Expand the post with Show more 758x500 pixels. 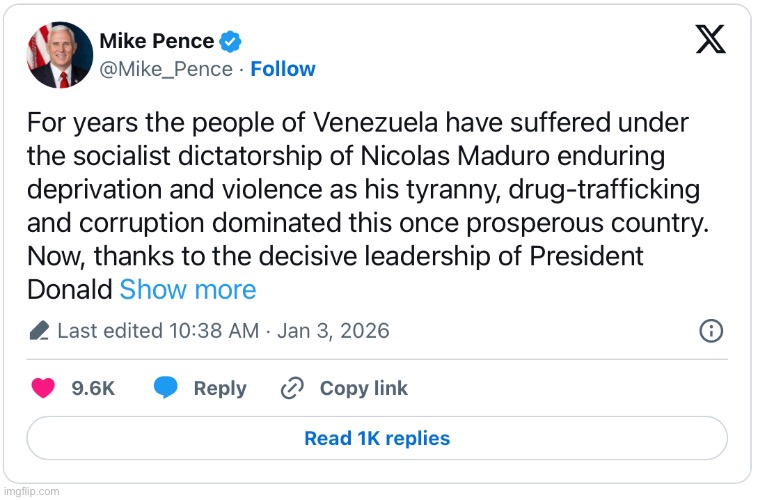[x=188, y=290]
